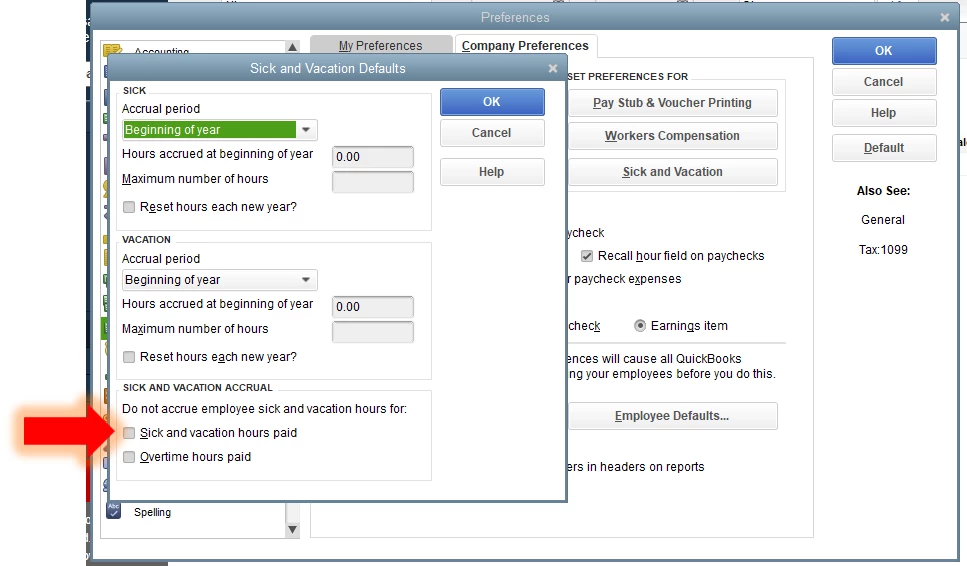Screen dimensions: 967x566
Task: Click the Employee Defaults button
Action: tap(672, 416)
